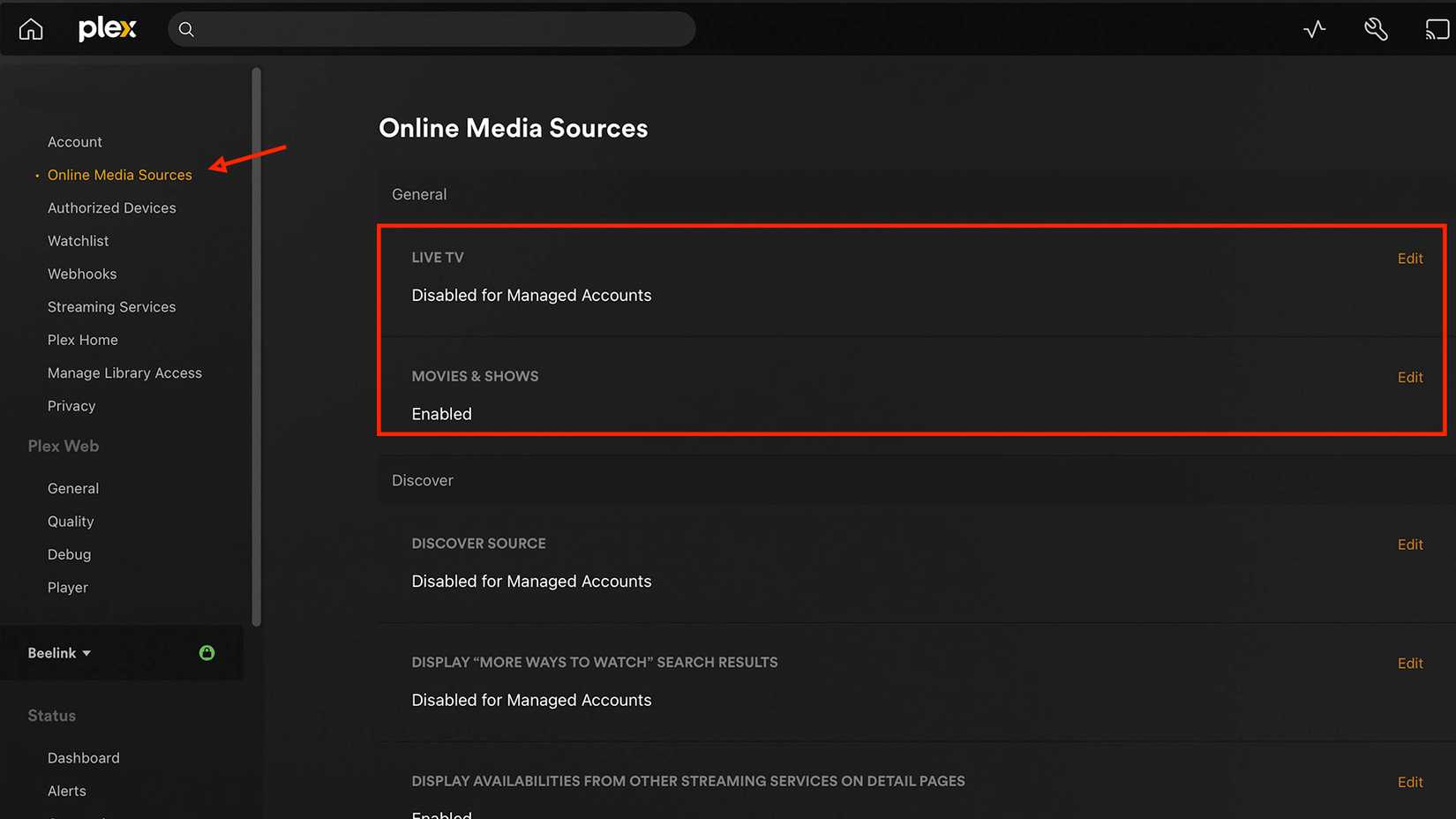This screenshot has height=819, width=1456.
Task: Edit the Live TV setting
Action: (1410, 258)
